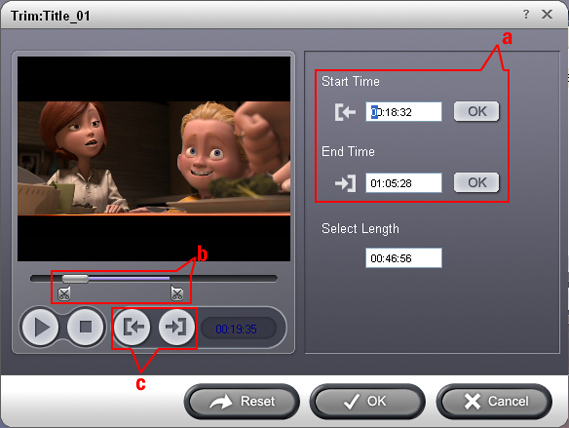Click the Select Length field showing 00:46:56

(x=404, y=258)
